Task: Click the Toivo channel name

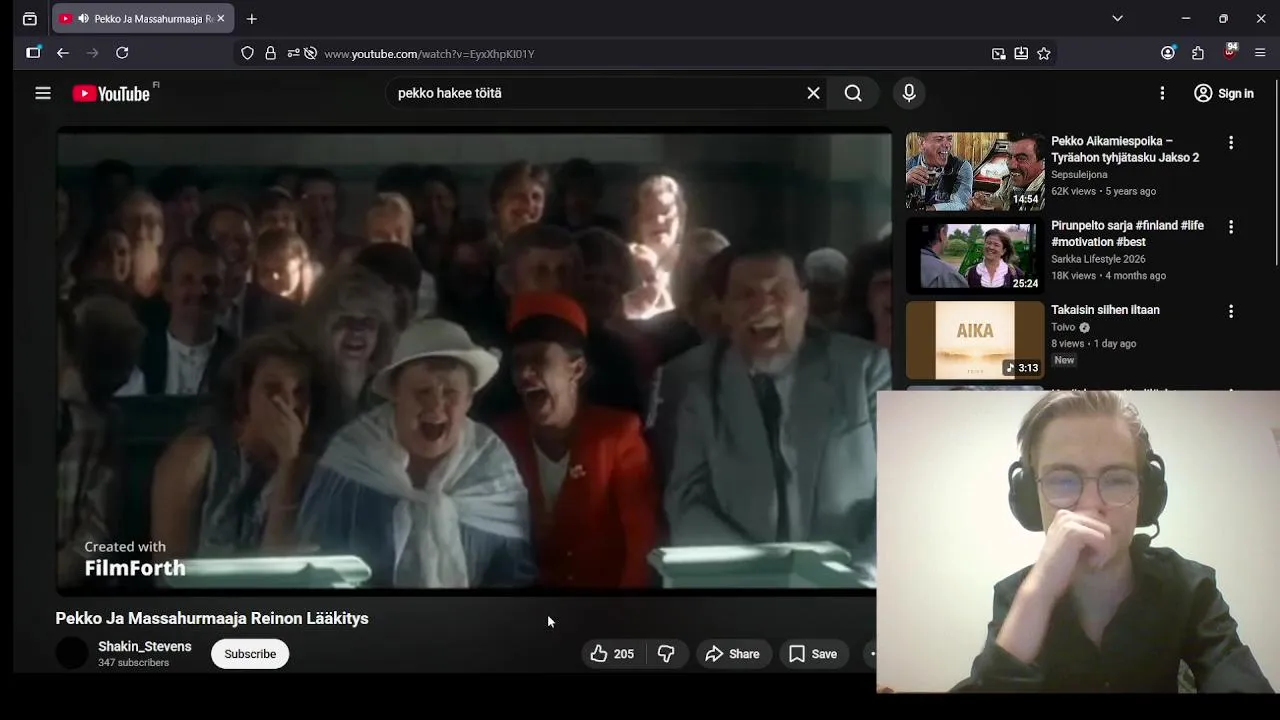Action: pos(1063,327)
